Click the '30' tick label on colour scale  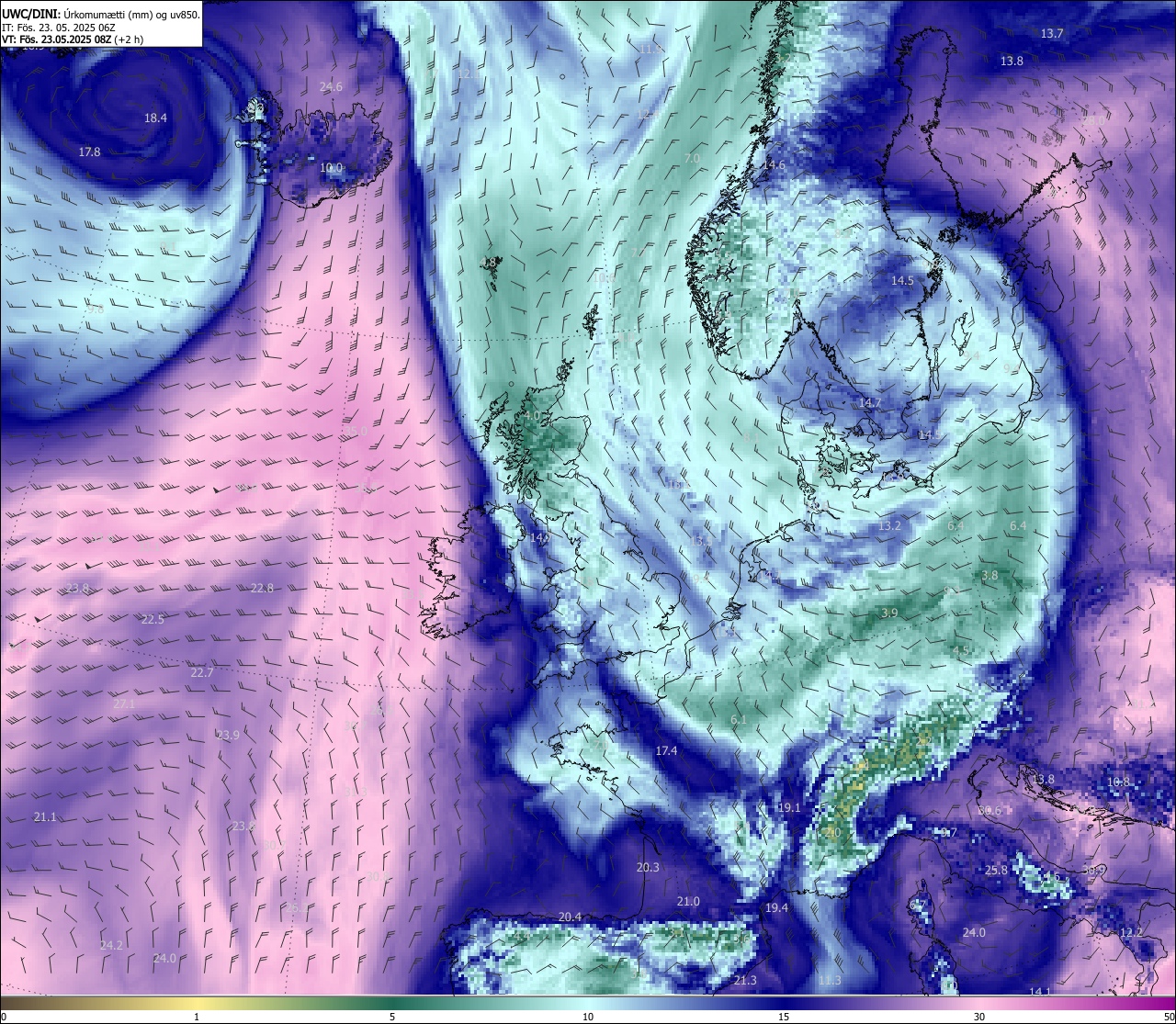979,1017
